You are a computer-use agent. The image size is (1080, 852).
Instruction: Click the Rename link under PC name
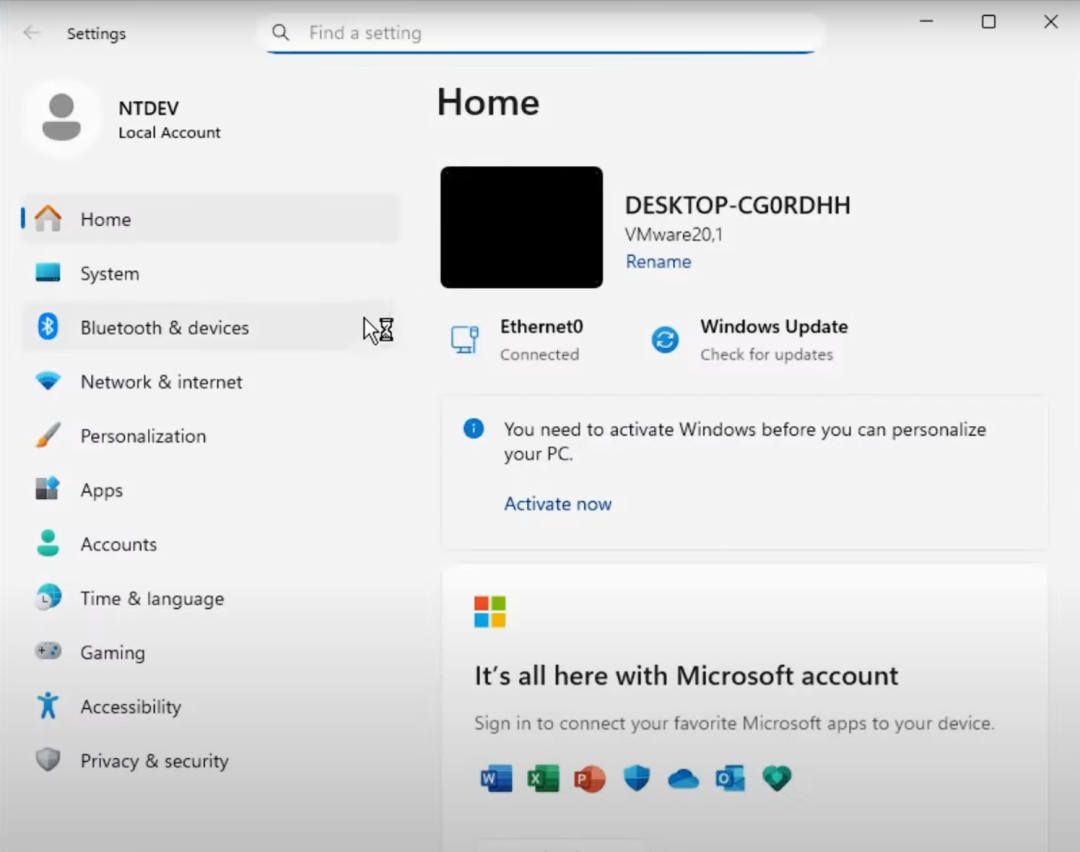coord(658,262)
